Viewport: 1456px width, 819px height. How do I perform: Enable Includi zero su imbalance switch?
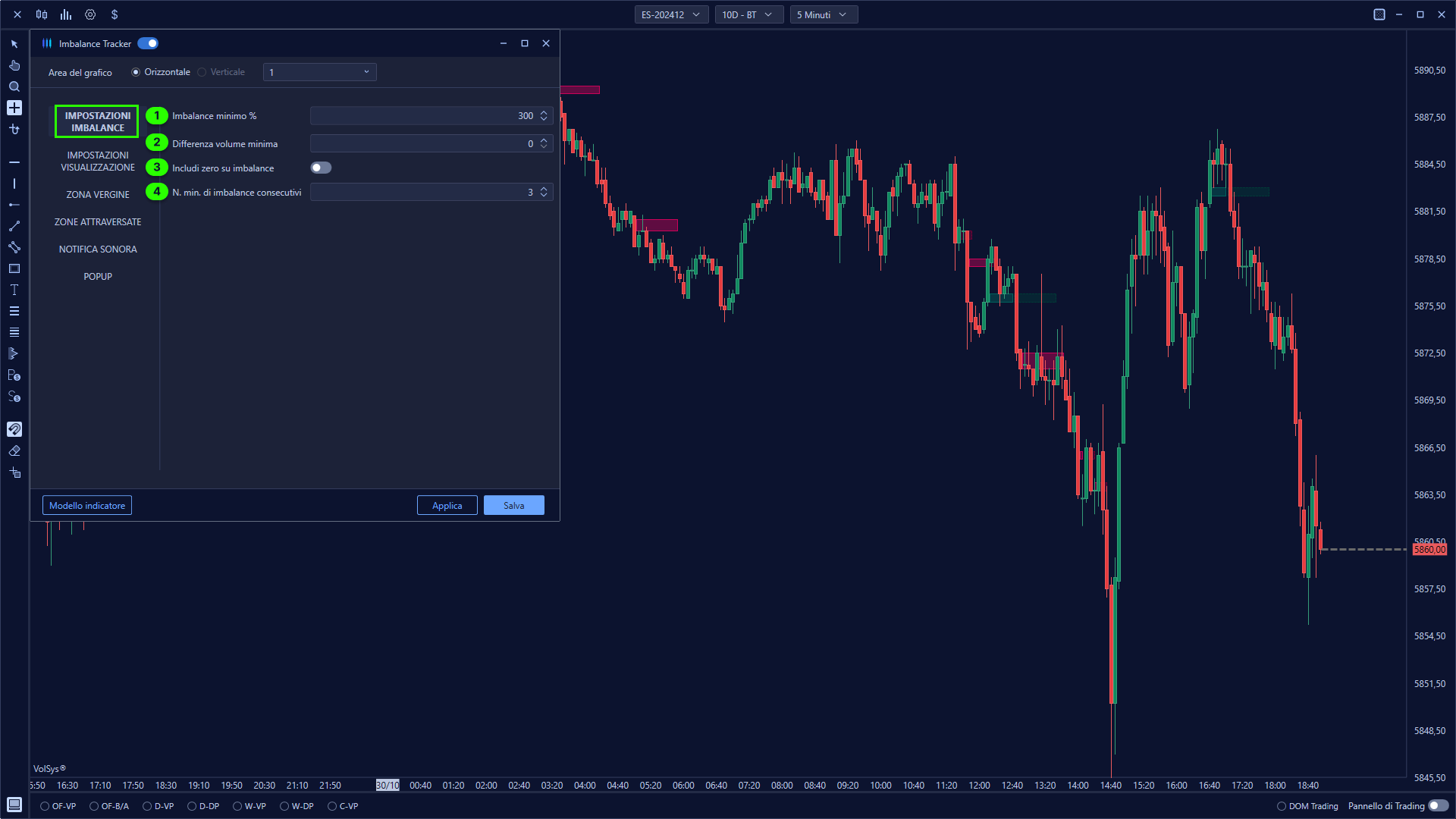click(321, 168)
